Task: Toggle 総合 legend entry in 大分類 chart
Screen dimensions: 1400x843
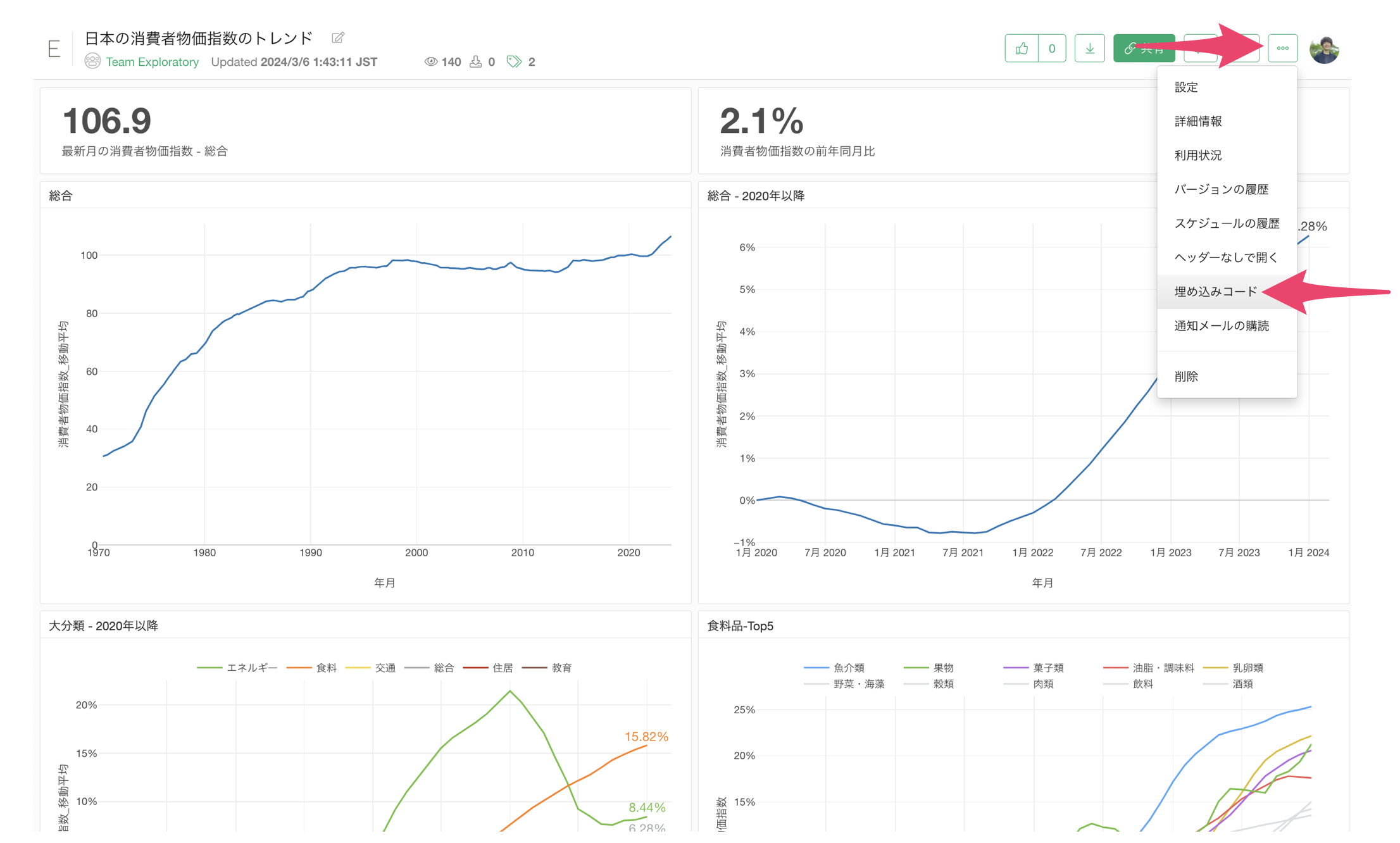Action: (x=429, y=668)
